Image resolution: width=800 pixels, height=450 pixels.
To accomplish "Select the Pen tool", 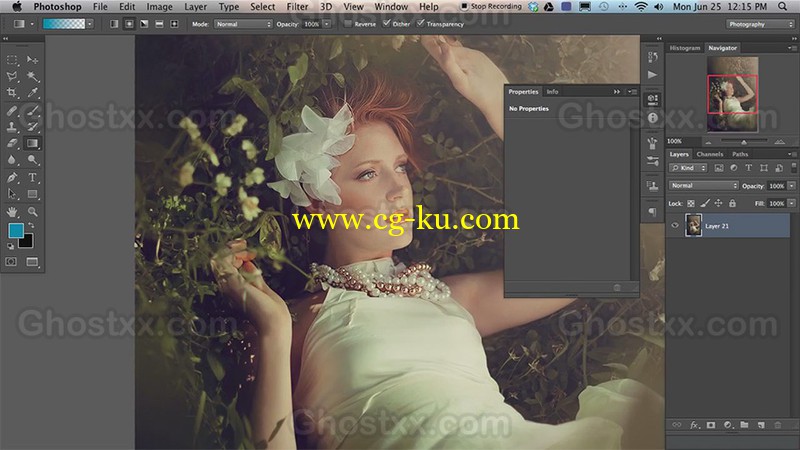I will click(12, 178).
